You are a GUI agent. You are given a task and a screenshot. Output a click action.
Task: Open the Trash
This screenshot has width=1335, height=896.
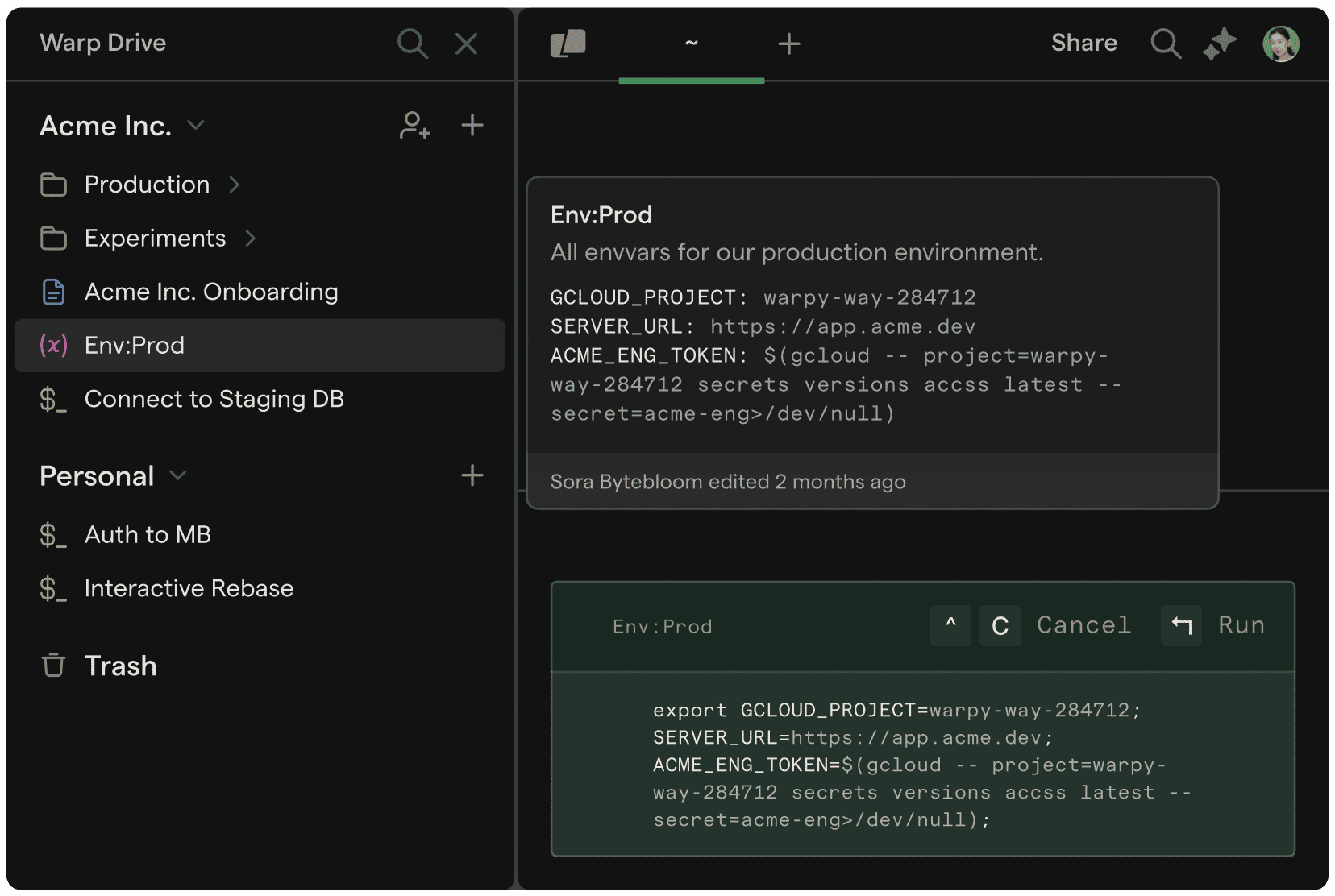click(120, 666)
